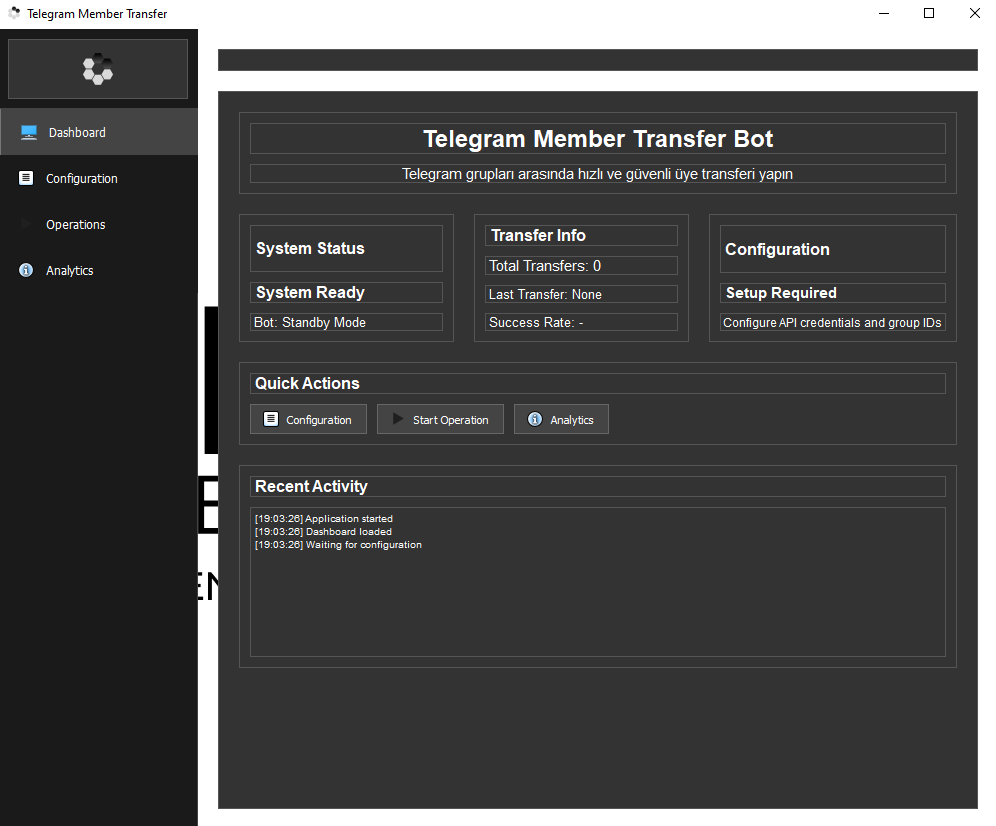The image size is (996, 826).
Task: Close the Telegram Member Transfer window
Action: pyautogui.click(x=974, y=13)
